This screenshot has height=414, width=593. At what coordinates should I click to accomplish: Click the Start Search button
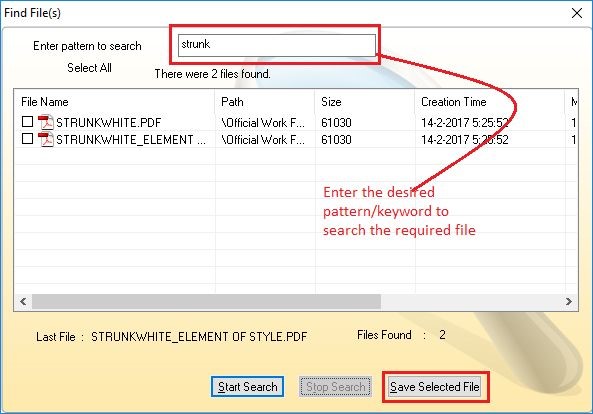248,387
